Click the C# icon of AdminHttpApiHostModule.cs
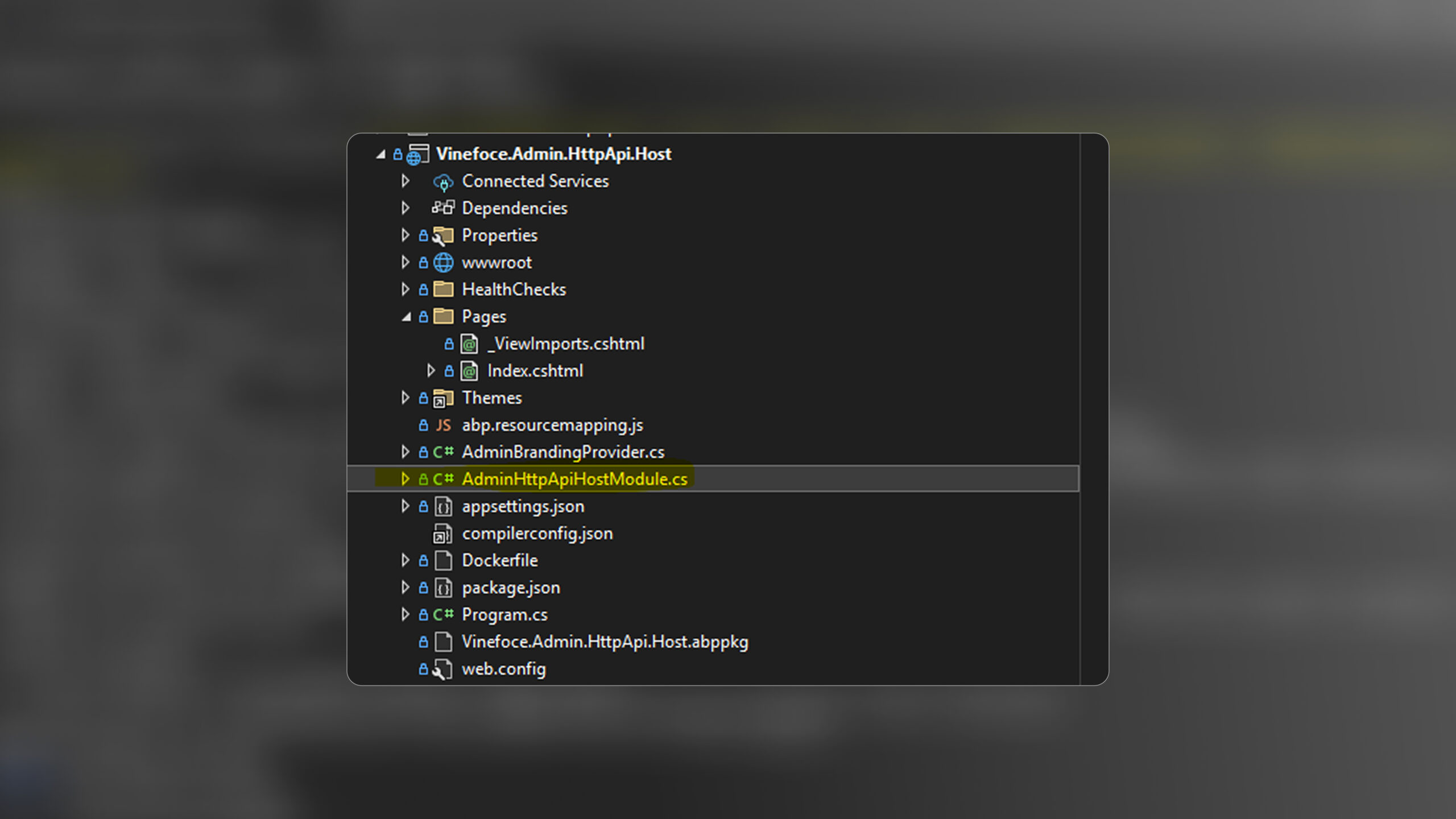The height and width of the screenshot is (819, 1456). pyautogui.click(x=443, y=479)
